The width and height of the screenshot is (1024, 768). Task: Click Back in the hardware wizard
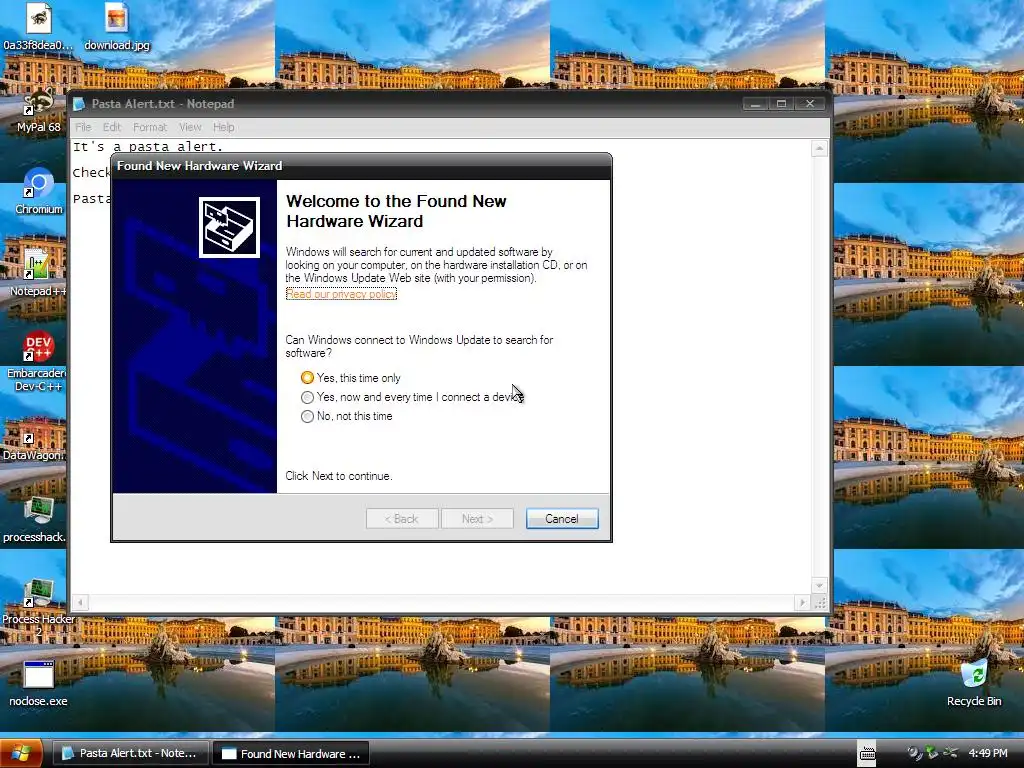(402, 519)
